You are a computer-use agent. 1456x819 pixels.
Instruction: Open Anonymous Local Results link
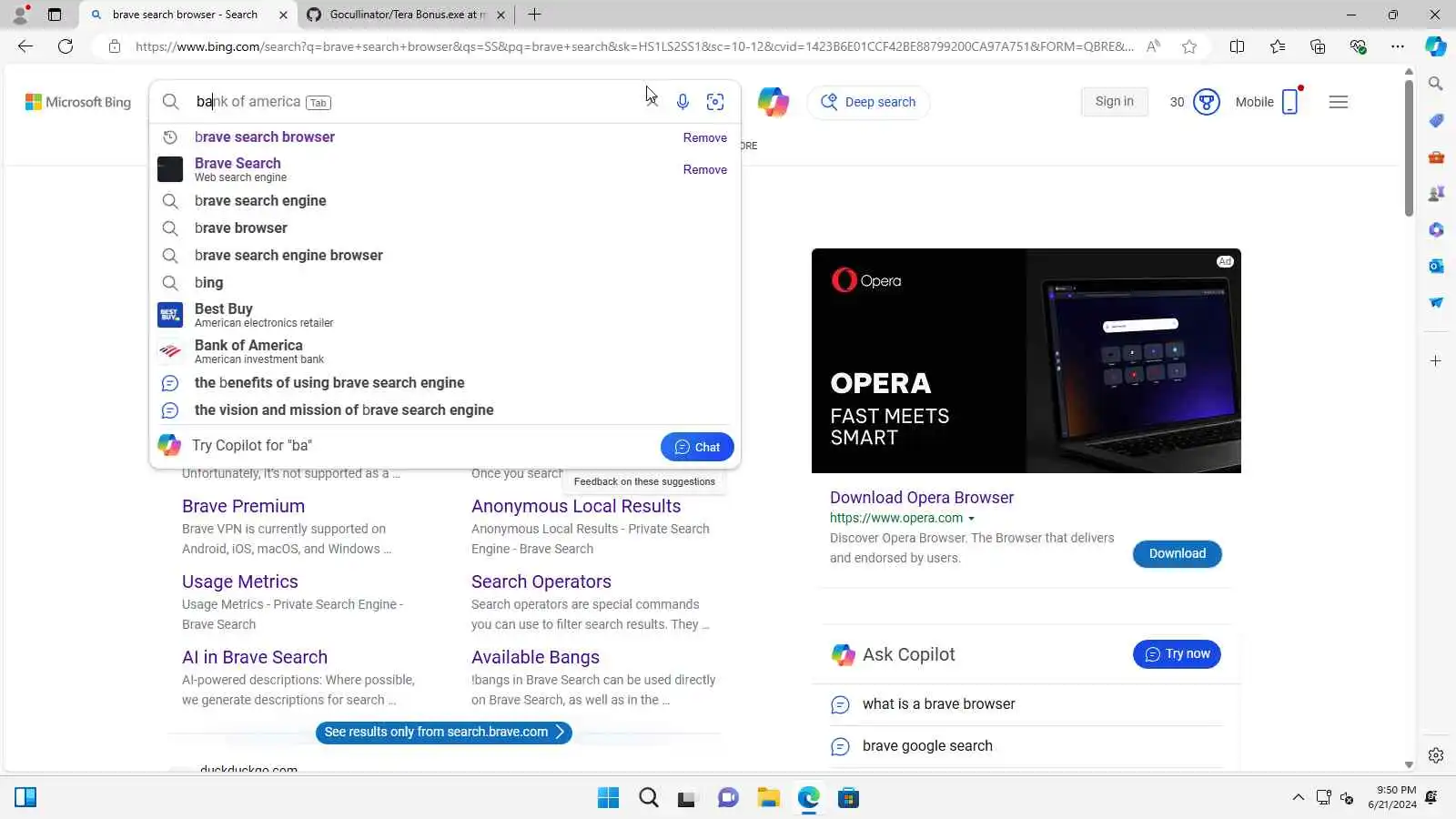(x=576, y=506)
